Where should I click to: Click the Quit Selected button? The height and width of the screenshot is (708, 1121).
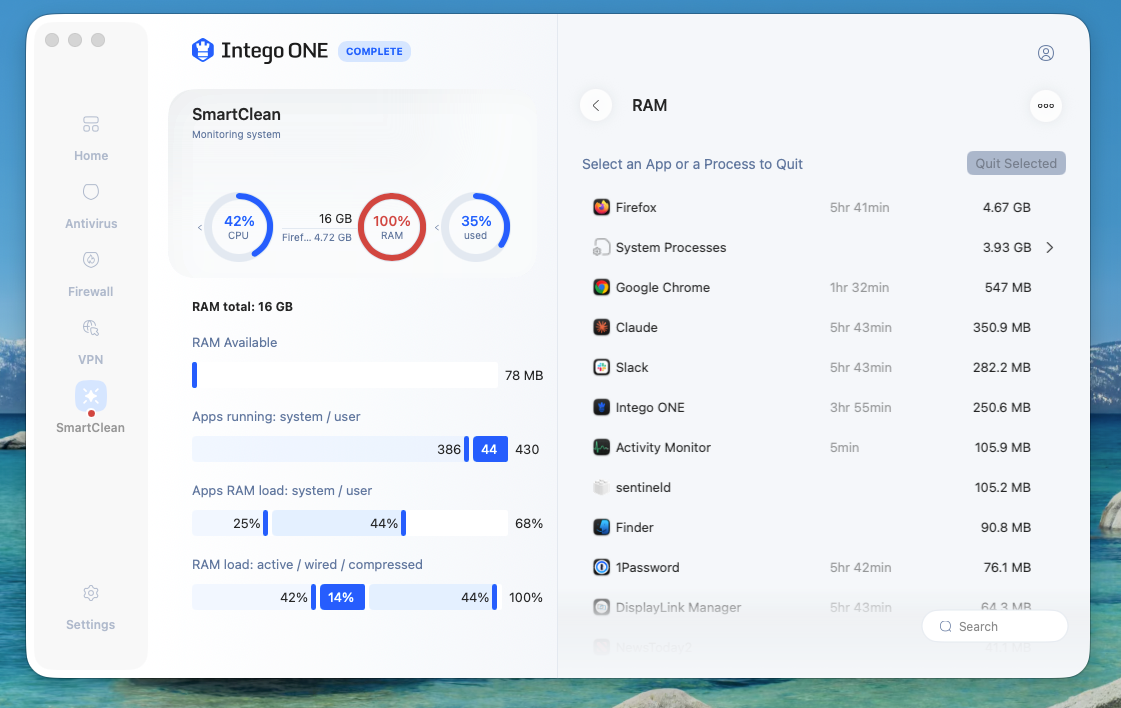pos(1016,163)
